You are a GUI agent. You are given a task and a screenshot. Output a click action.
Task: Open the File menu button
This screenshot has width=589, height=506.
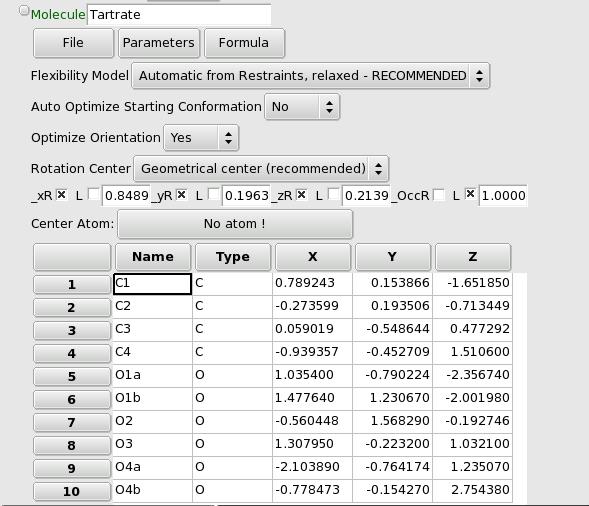point(73,43)
